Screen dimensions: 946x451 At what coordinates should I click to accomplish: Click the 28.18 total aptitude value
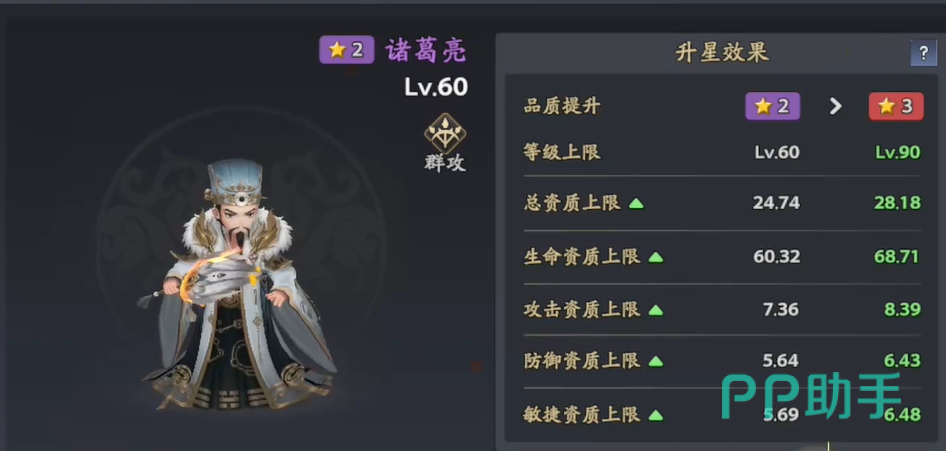[898, 203]
